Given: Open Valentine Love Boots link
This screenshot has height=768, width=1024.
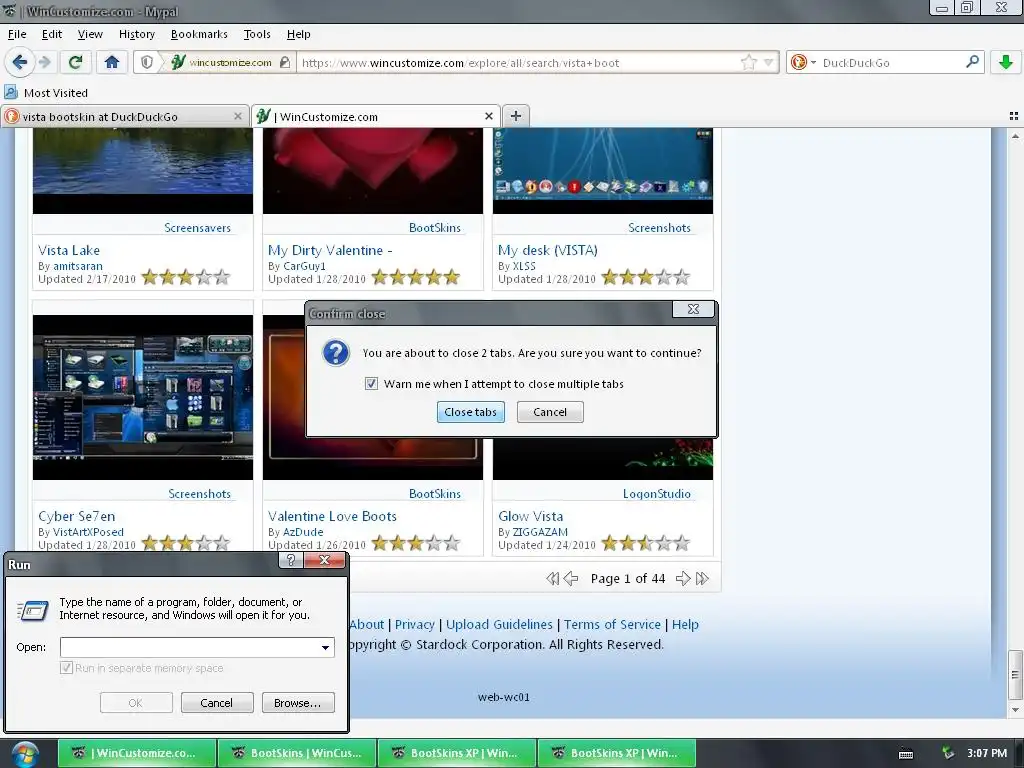Looking at the screenshot, I should coord(332,516).
